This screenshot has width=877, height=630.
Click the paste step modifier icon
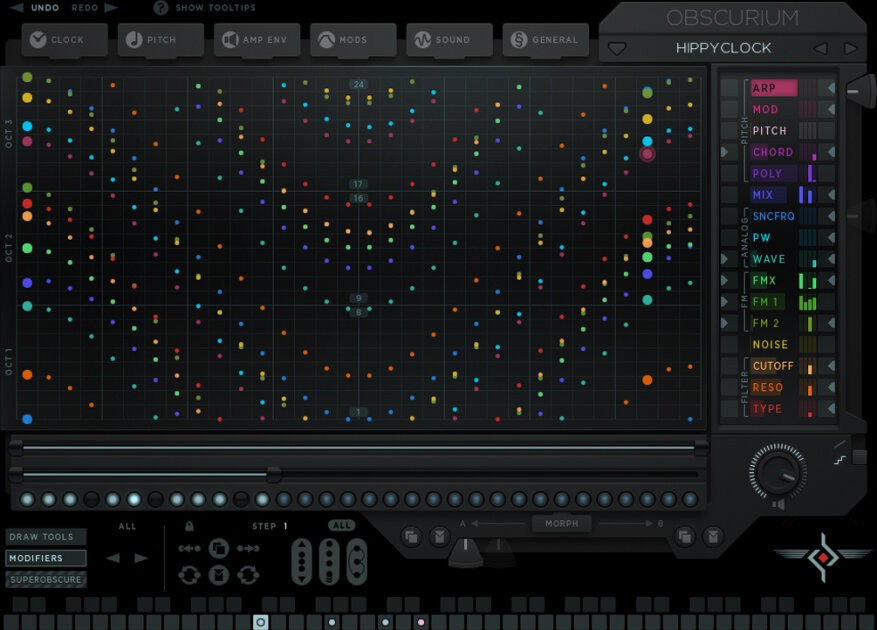(219, 575)
